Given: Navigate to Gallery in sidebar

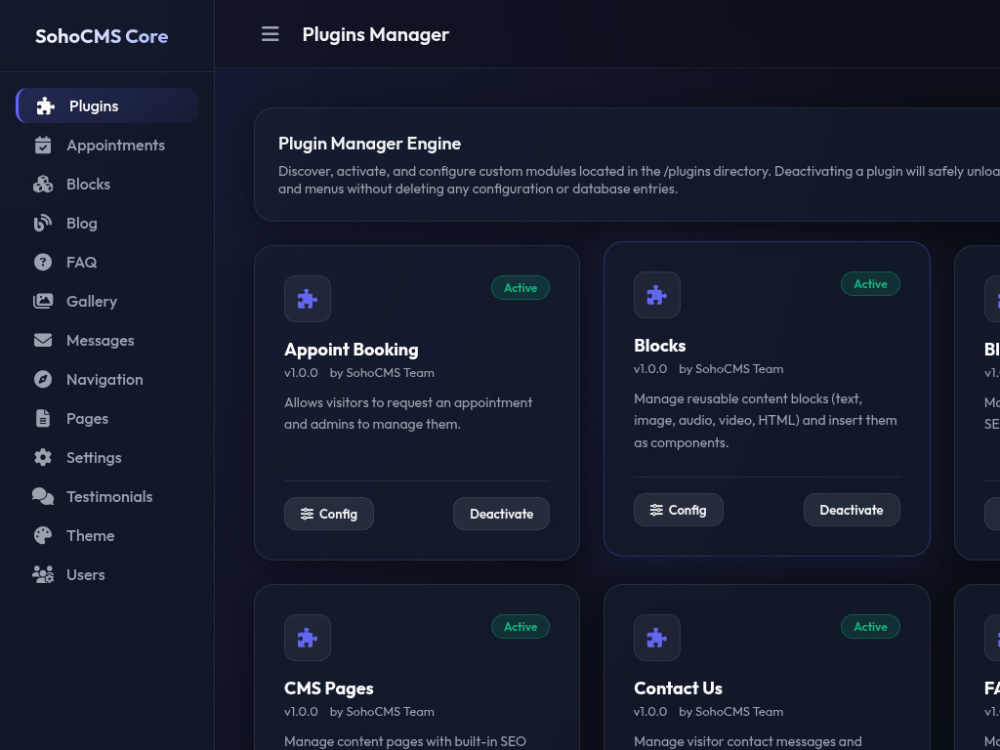Looking at the screenshot, I should pyautogui.click(x=107, y=301).
